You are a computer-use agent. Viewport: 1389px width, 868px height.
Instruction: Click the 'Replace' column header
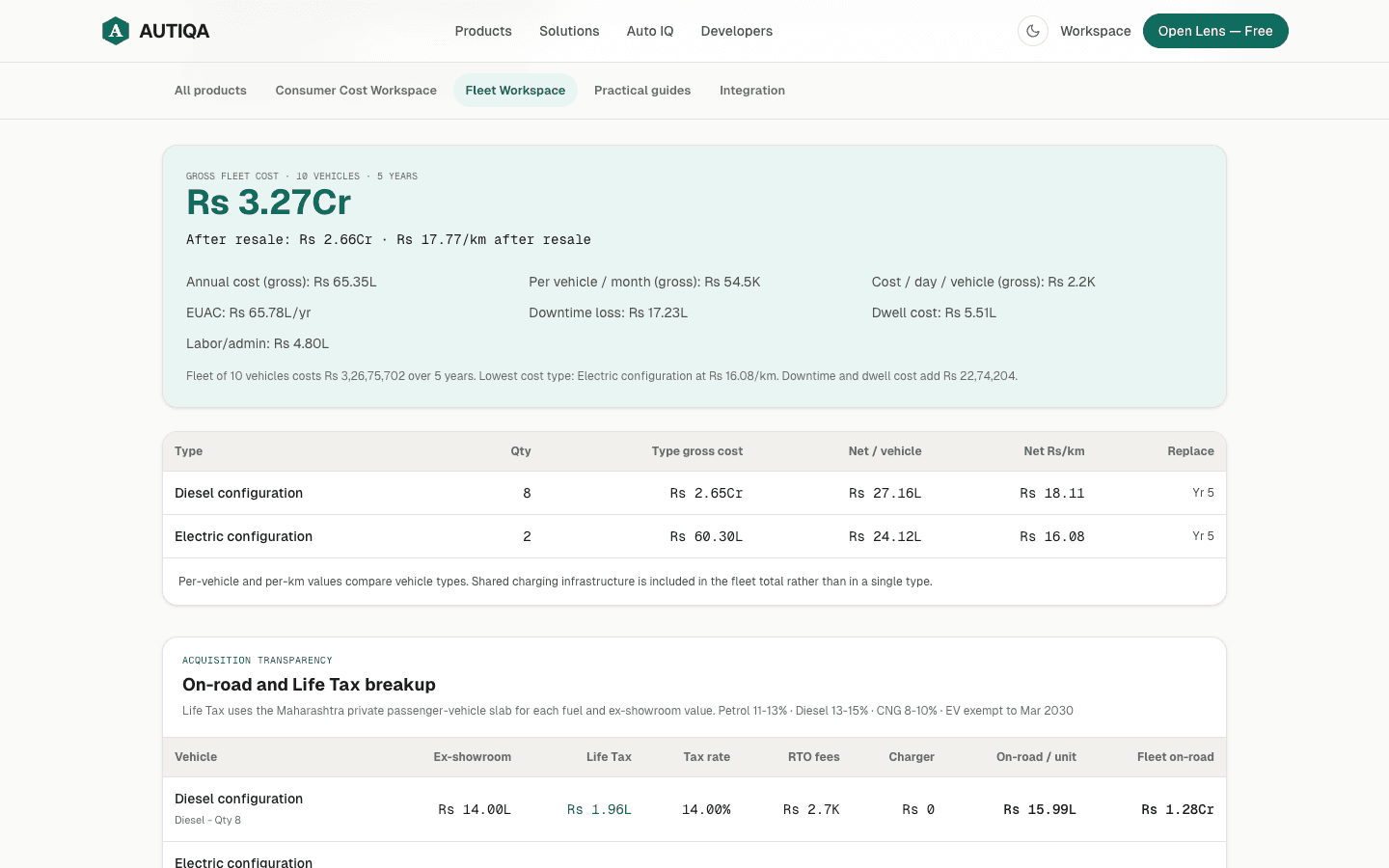1190,451
